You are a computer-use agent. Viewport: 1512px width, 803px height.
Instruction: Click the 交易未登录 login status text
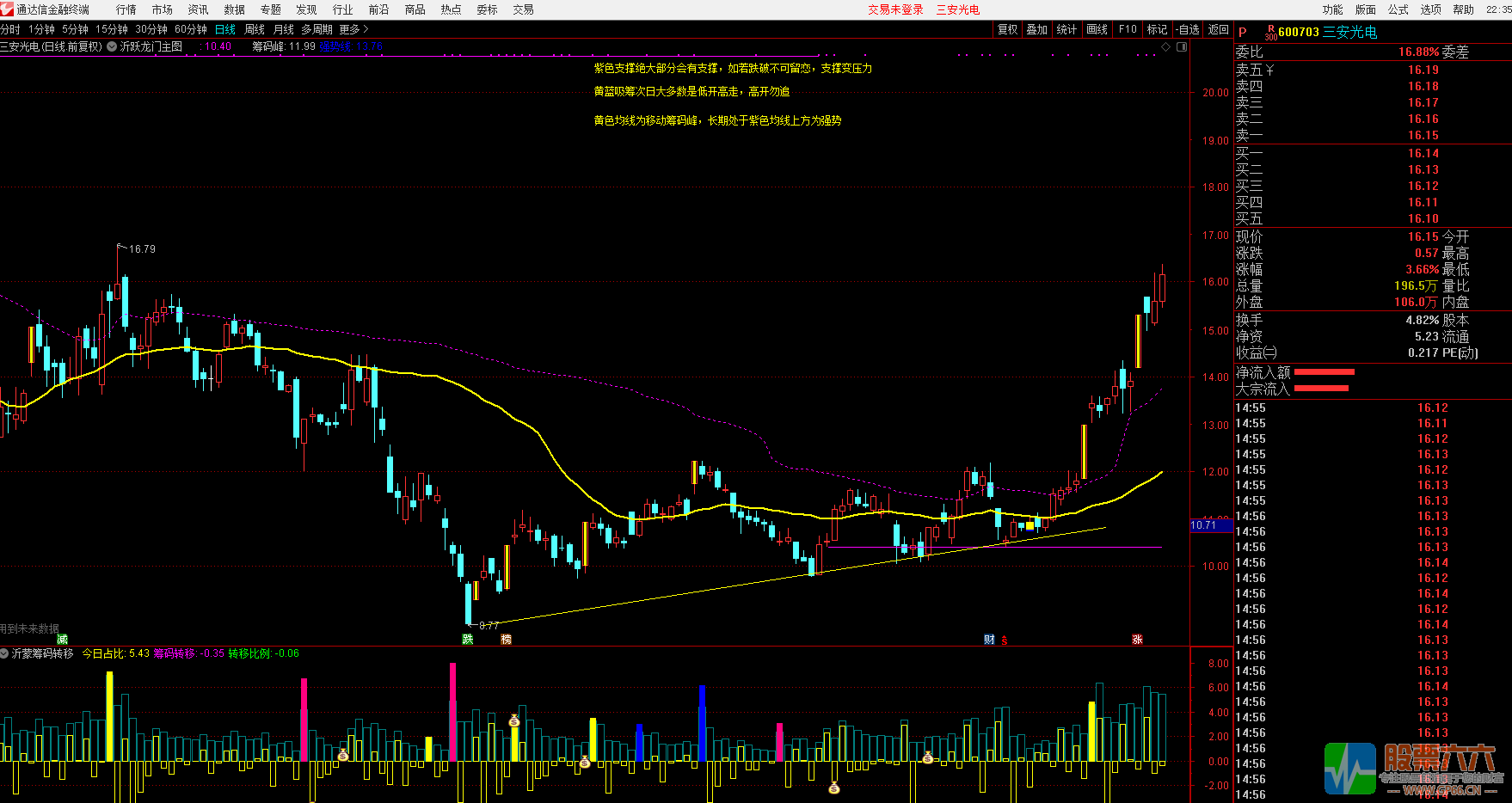(x=895, y=9)
